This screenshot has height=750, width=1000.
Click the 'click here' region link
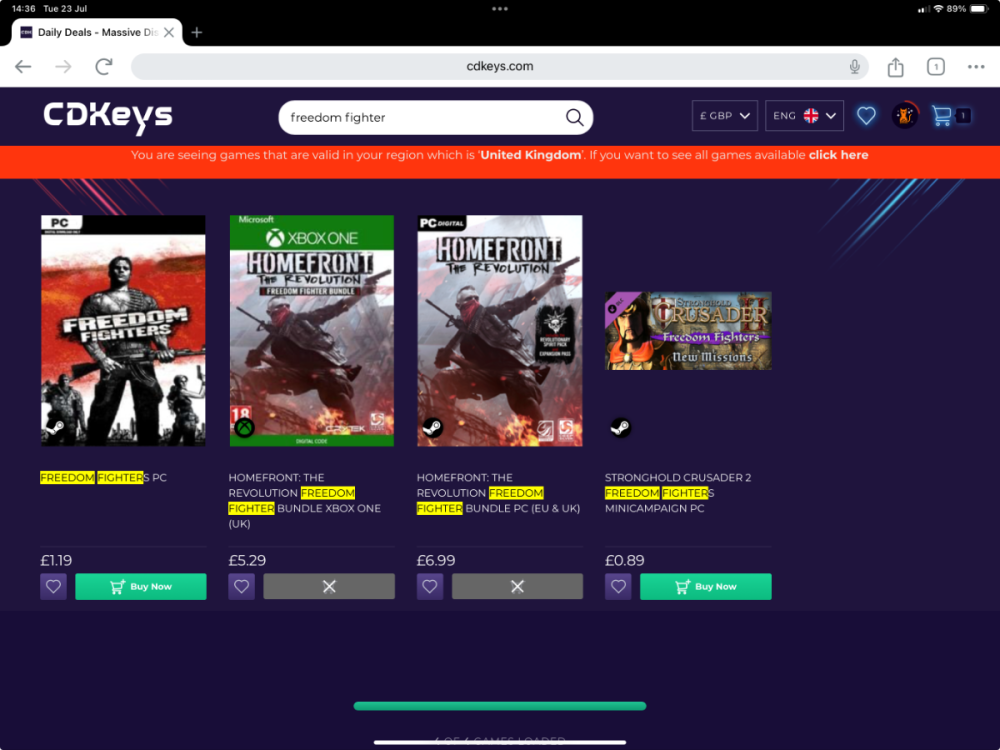click(838, 155)
